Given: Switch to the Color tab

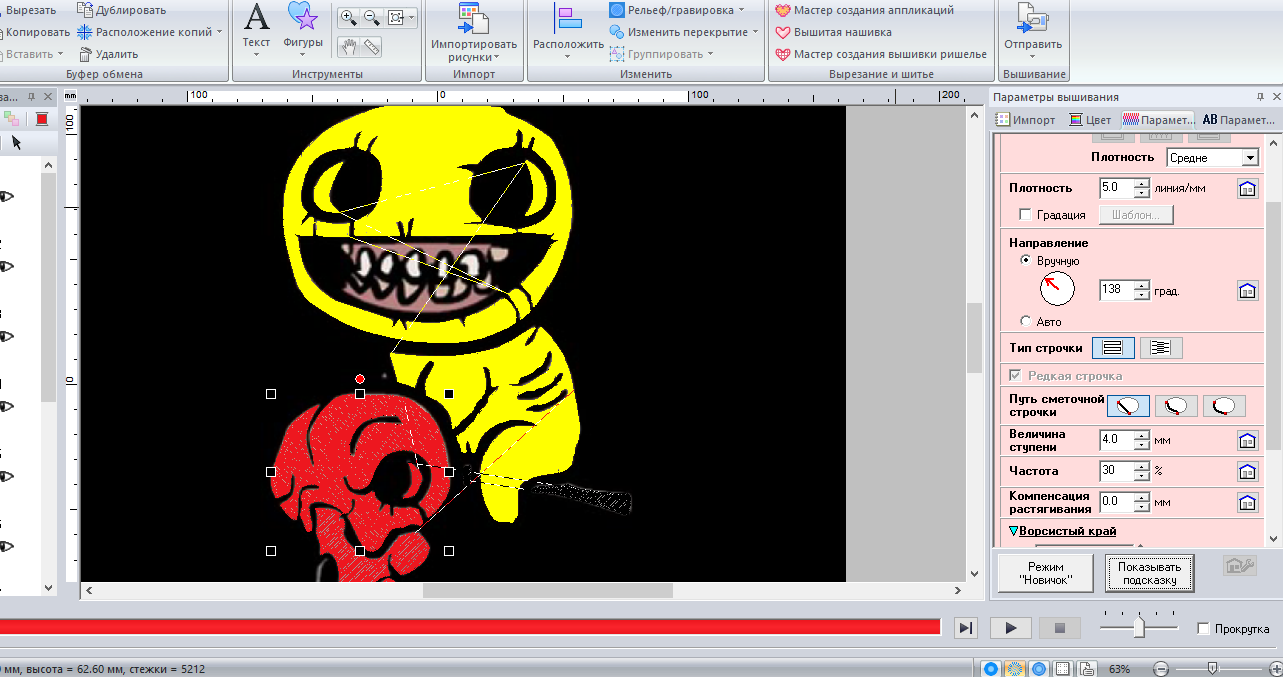Looking at the screenshot, I should point(1089,120).
